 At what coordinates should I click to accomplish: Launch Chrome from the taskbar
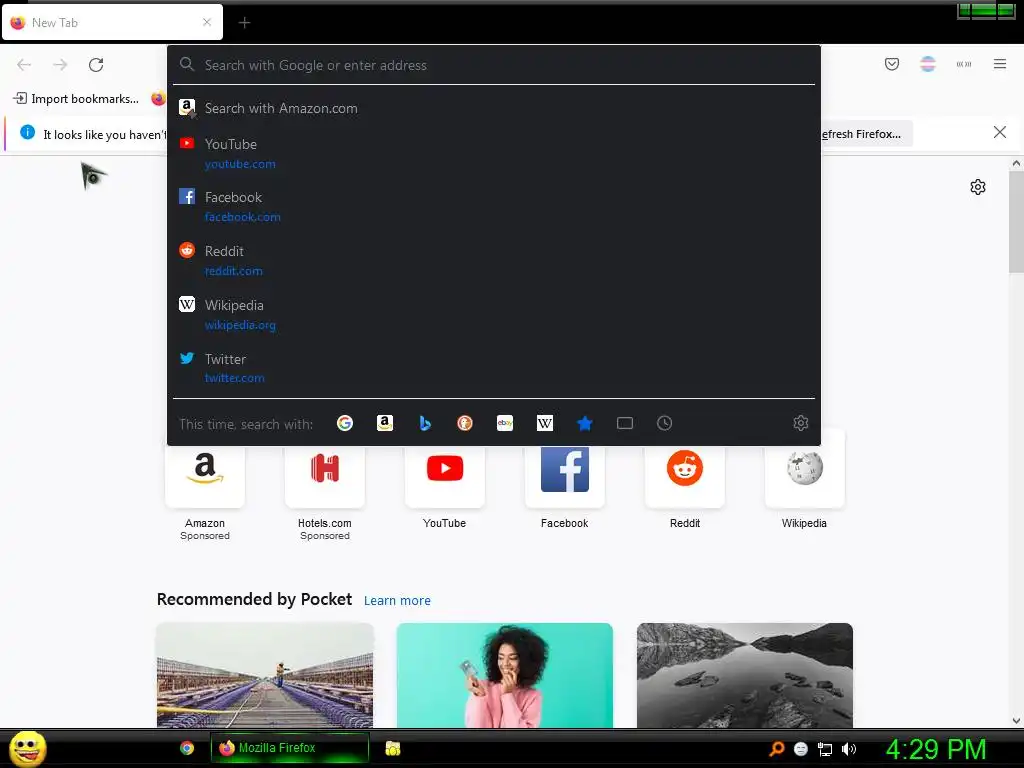(x=187, y=748)
